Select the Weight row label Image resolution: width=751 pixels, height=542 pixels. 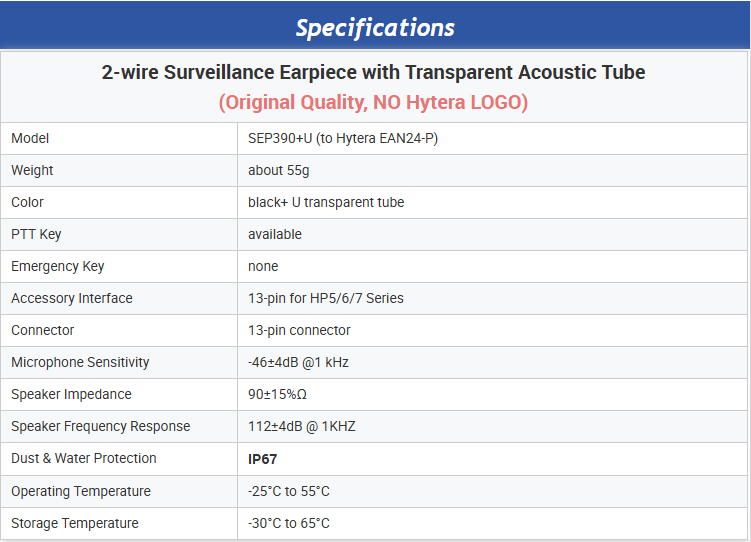point(32,170)
